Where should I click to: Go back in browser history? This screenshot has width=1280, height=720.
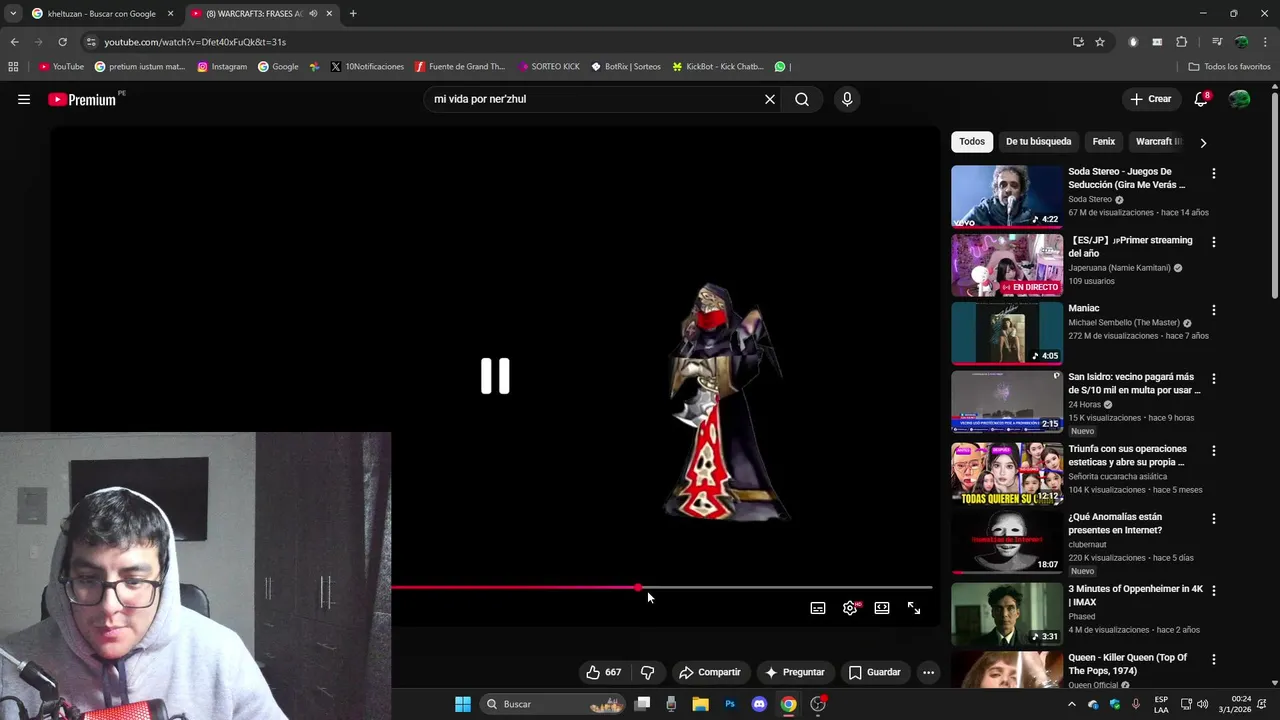coord(14,42)
